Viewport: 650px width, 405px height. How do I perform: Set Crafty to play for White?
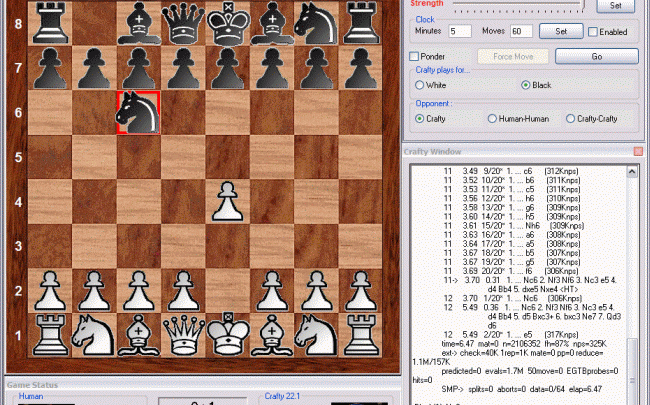coord(420,86)
